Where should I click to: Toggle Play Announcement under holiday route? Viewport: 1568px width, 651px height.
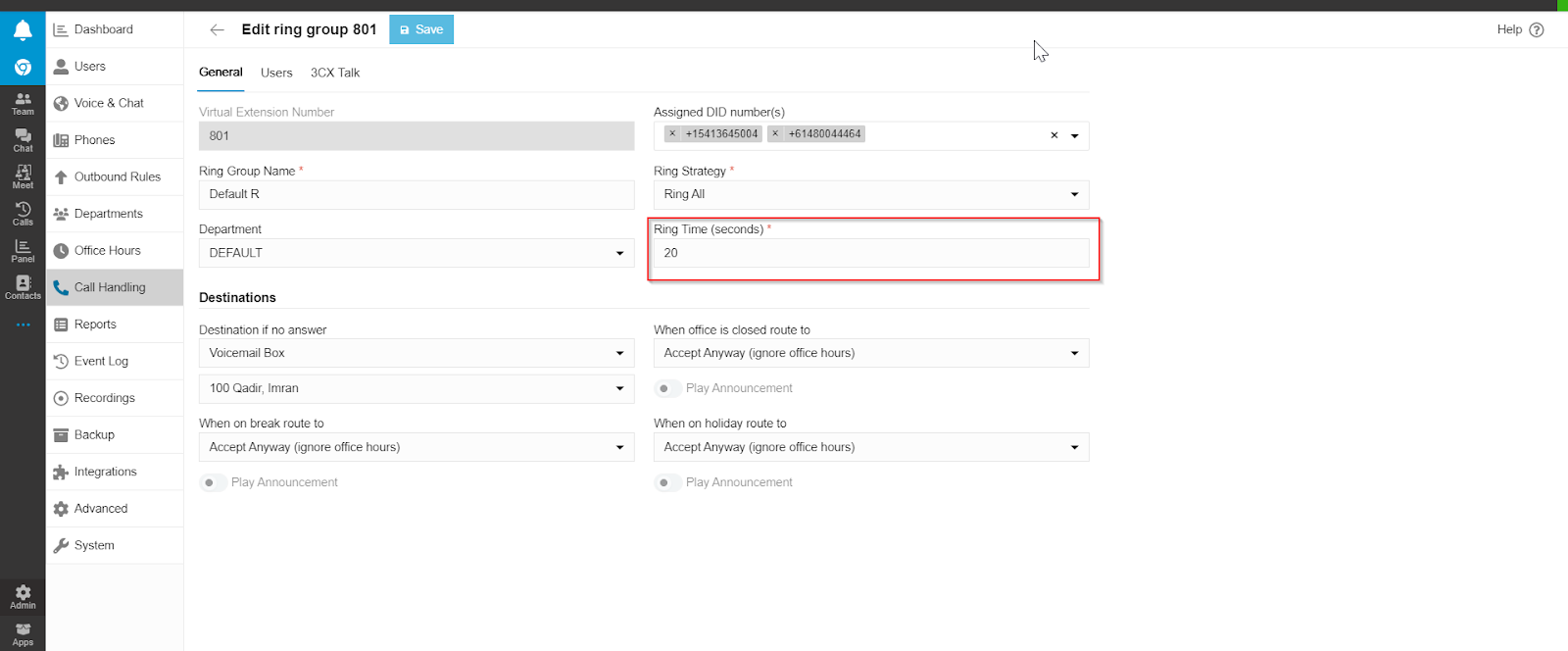tap(667, 482)
